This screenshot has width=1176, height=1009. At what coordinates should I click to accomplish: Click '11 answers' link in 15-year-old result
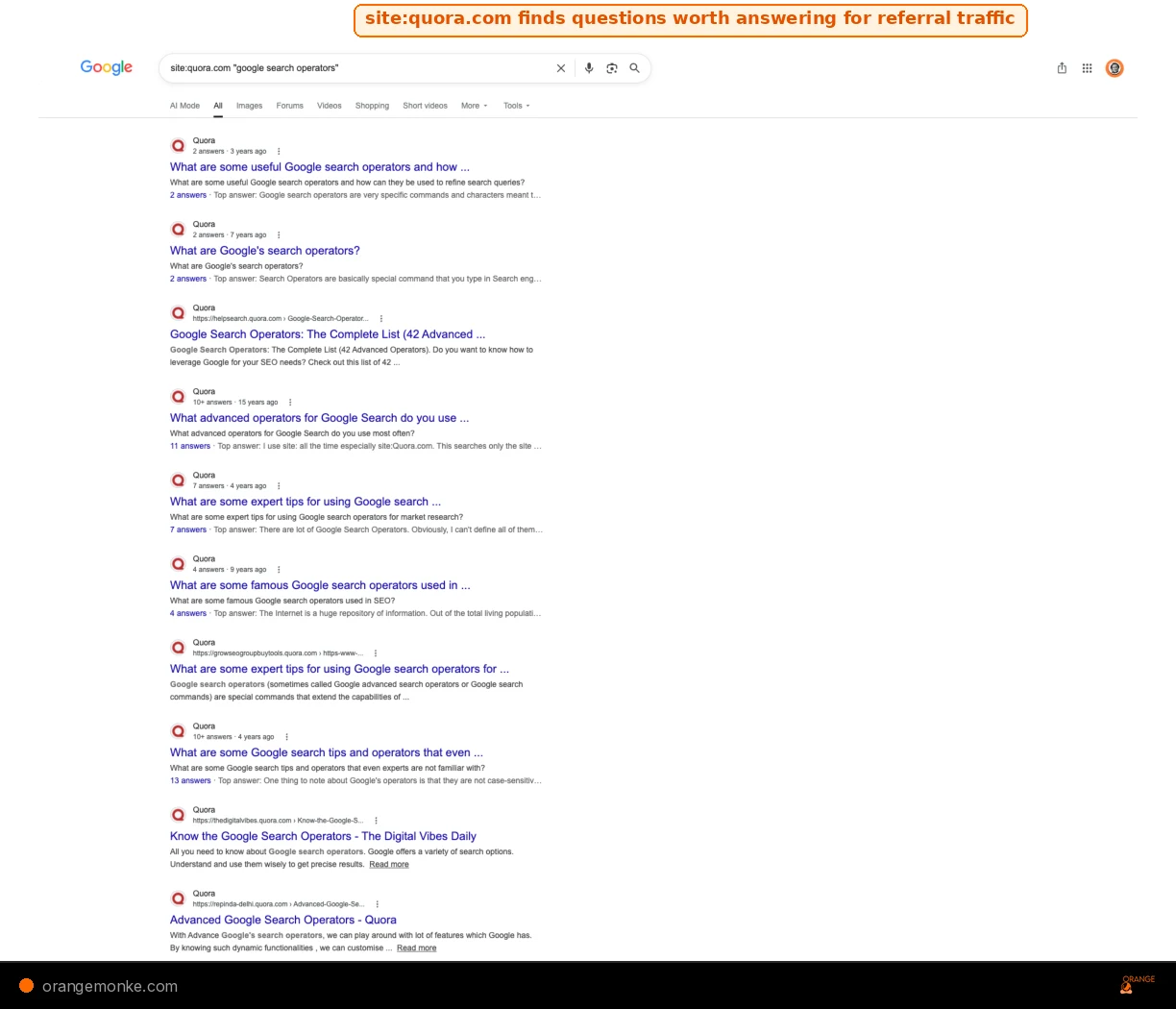click(190, 446)
